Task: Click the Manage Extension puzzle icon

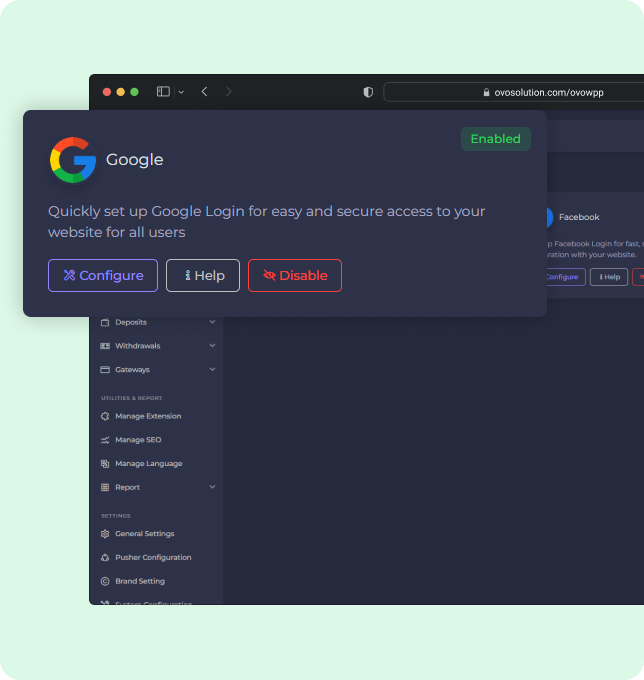Action: pyautogui.click(x=105, y=416)
